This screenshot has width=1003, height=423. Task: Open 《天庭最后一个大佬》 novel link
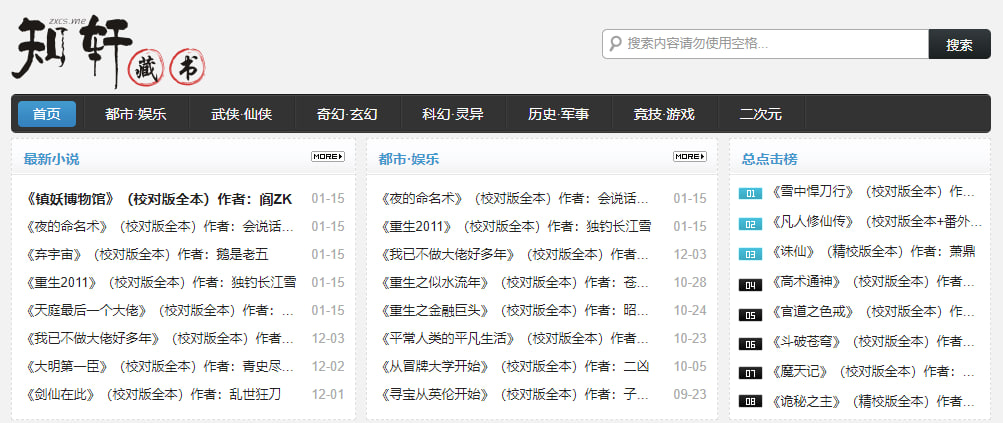click(x=159, y=310)
